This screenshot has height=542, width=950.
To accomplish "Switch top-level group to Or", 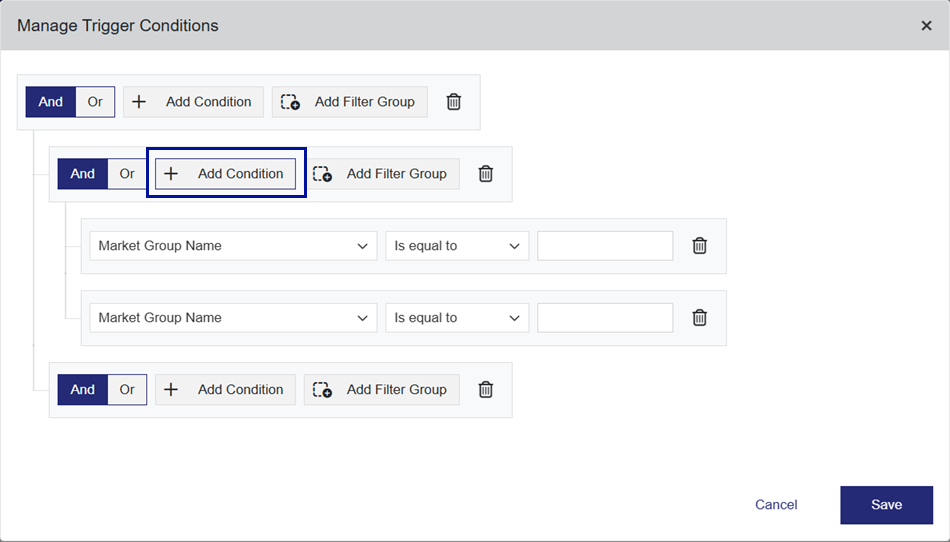I will point(95,102).
